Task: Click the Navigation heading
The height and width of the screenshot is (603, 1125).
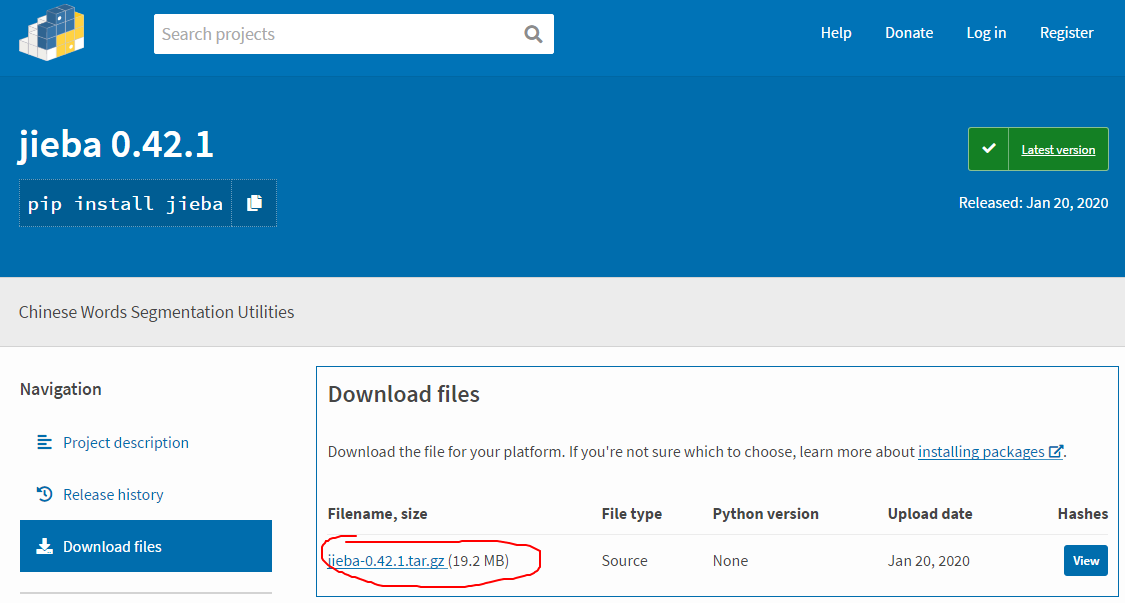Action: [61, 389]
